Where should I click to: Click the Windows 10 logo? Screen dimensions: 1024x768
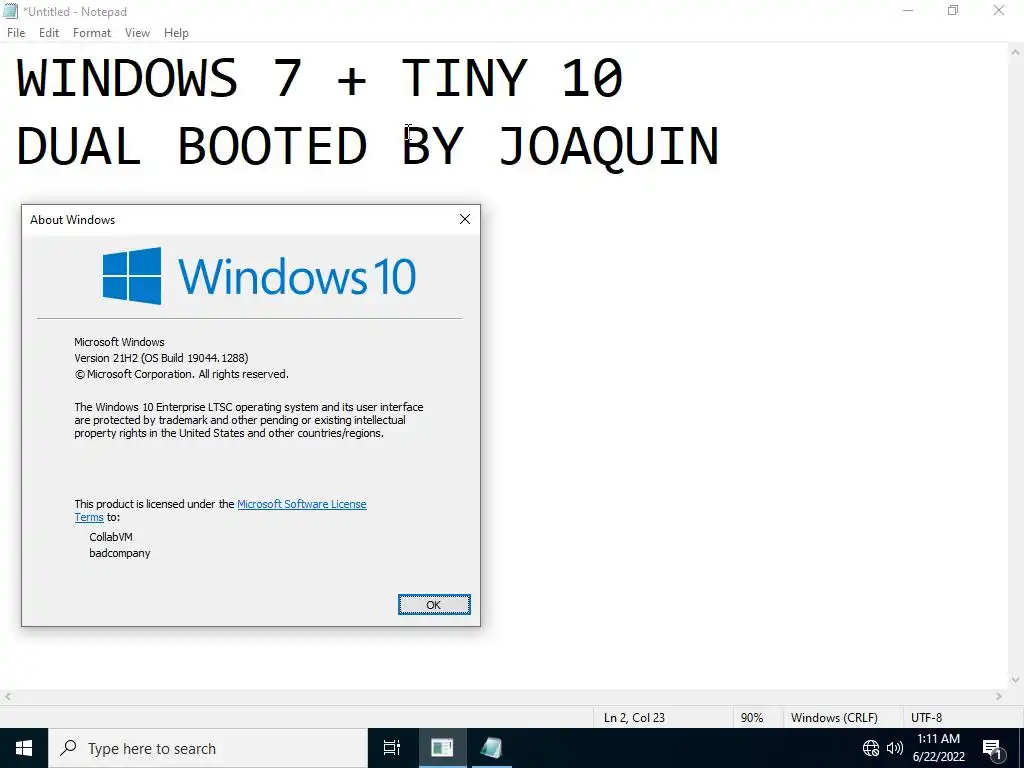click(259, 276)
